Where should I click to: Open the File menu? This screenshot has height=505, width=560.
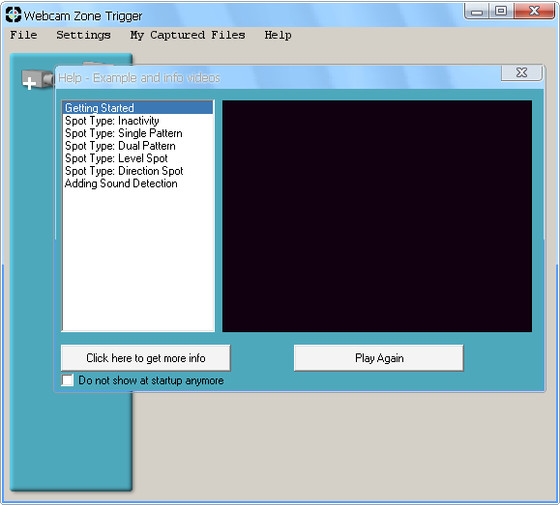(24, 35)
